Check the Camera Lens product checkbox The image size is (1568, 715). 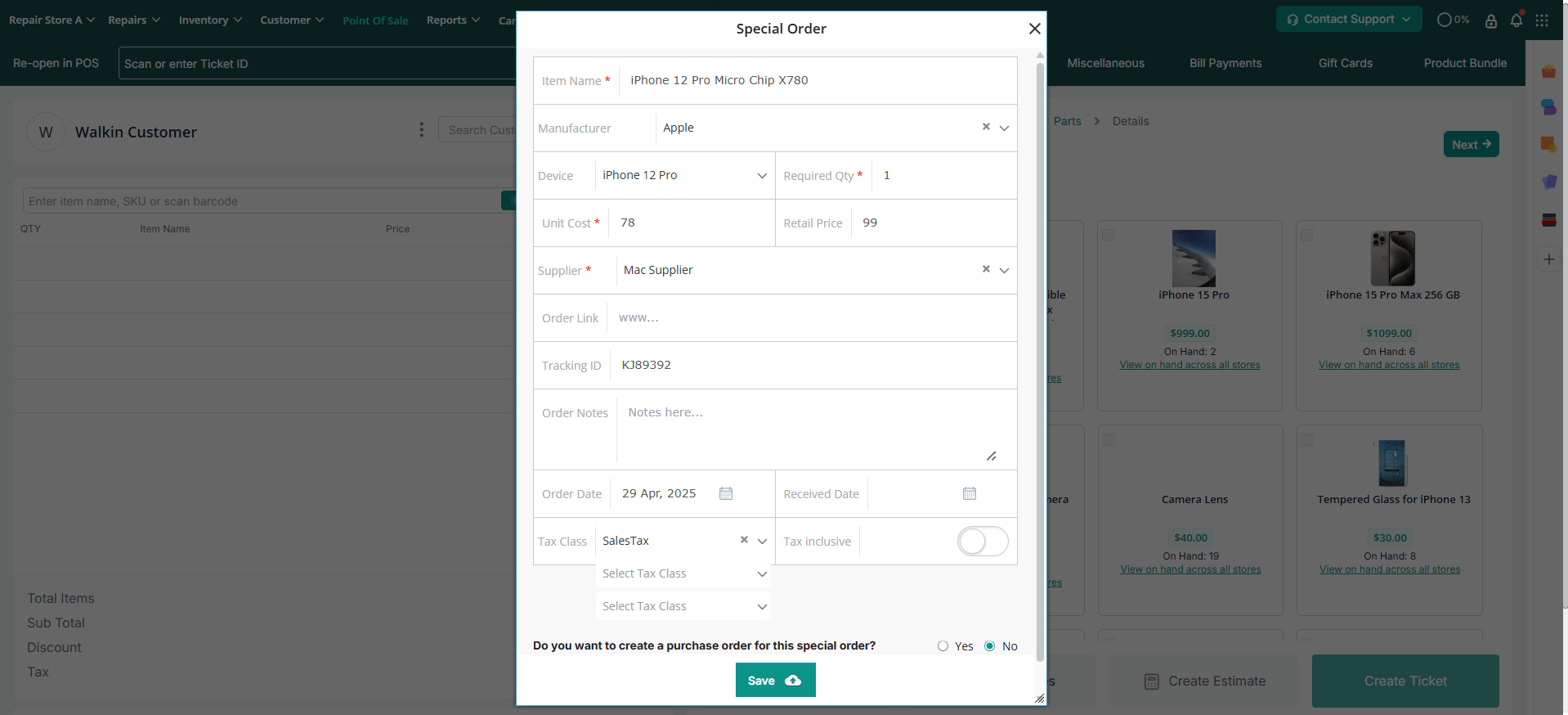click(1109, 439)
